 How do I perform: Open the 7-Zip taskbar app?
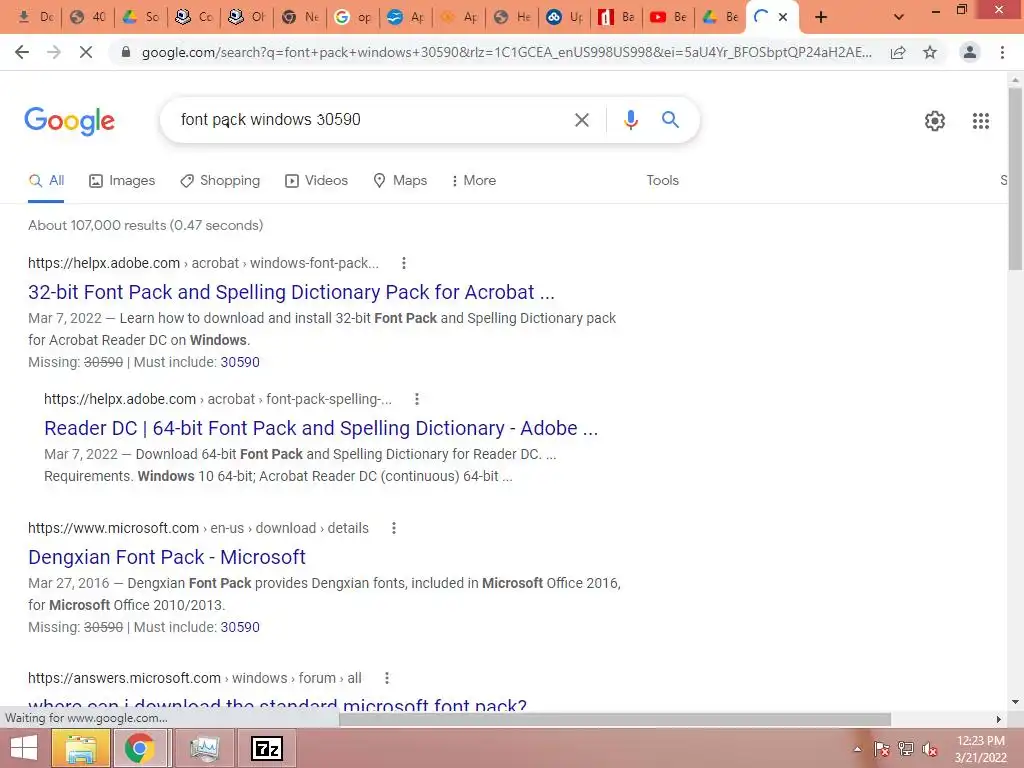[267, 748]
